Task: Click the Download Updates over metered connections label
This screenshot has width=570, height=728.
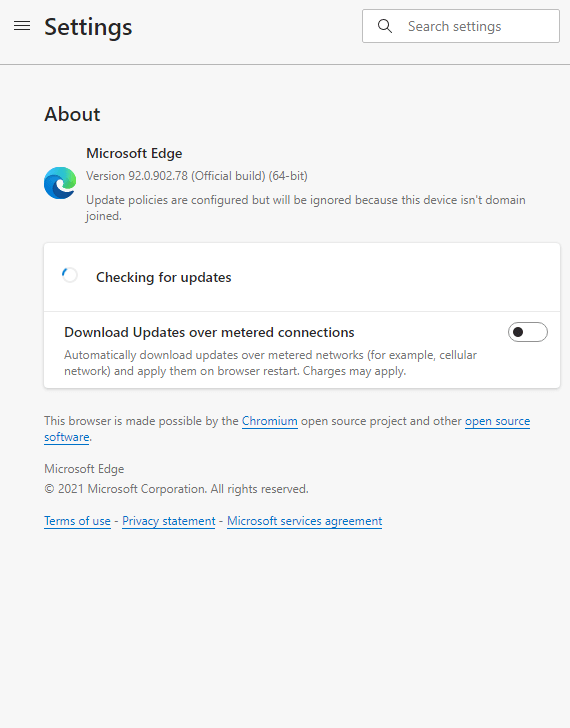Action: pos(209,332)
